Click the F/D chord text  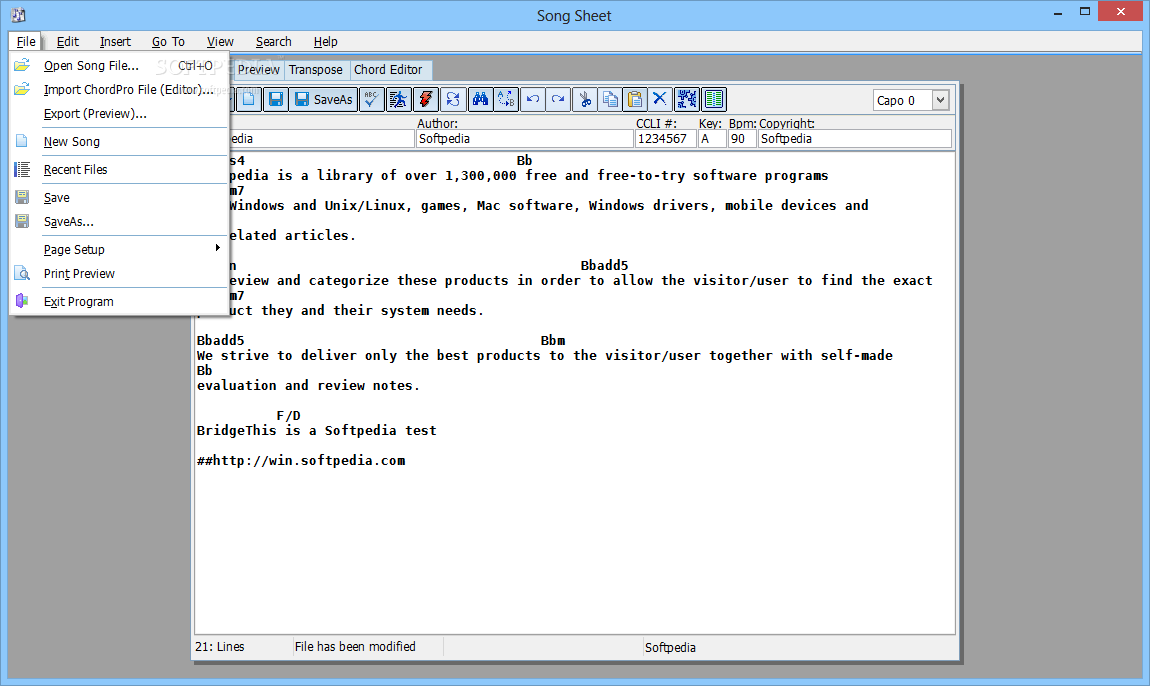click(x=288, y=415)
